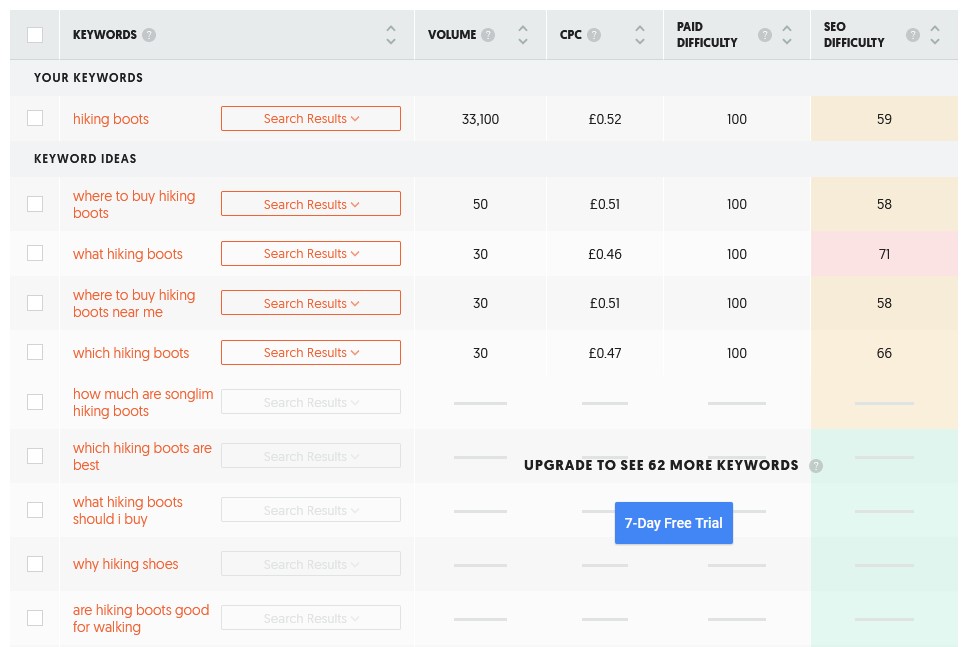Click the Volume help question icon

488,35
